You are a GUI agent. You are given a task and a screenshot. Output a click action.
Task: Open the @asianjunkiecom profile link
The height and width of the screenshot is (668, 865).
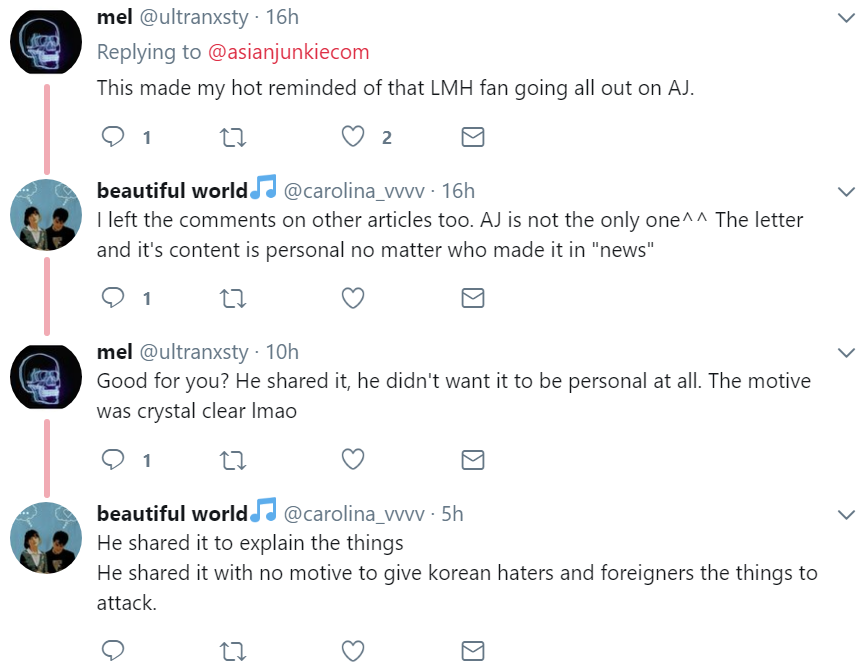287,52
